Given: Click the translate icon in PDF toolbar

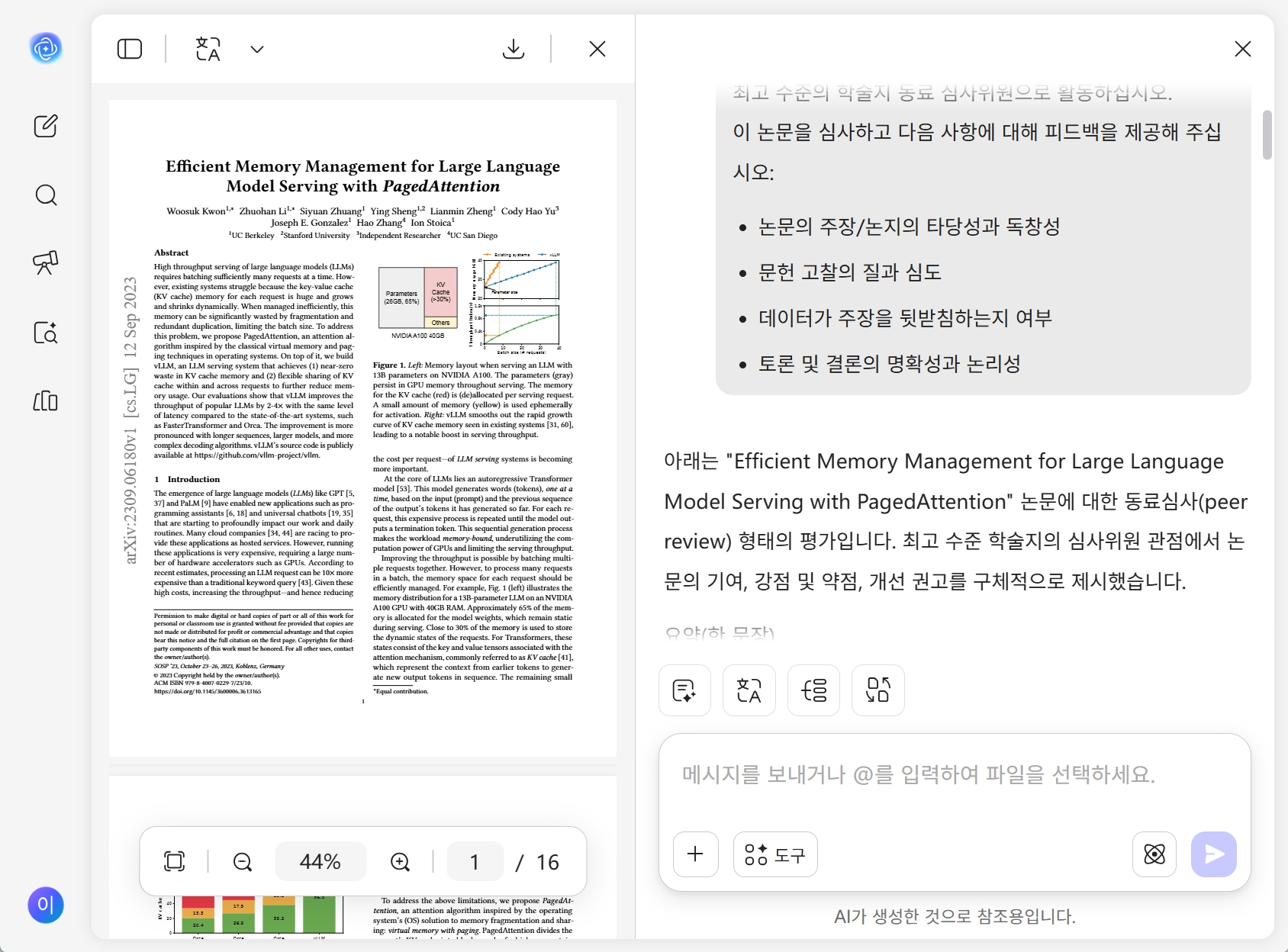Looking at the screenshot, I should pos(208,49).
